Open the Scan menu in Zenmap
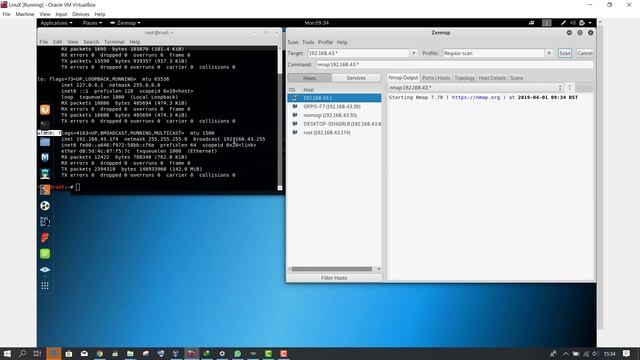The image size is (640, 360). [293, 42]
